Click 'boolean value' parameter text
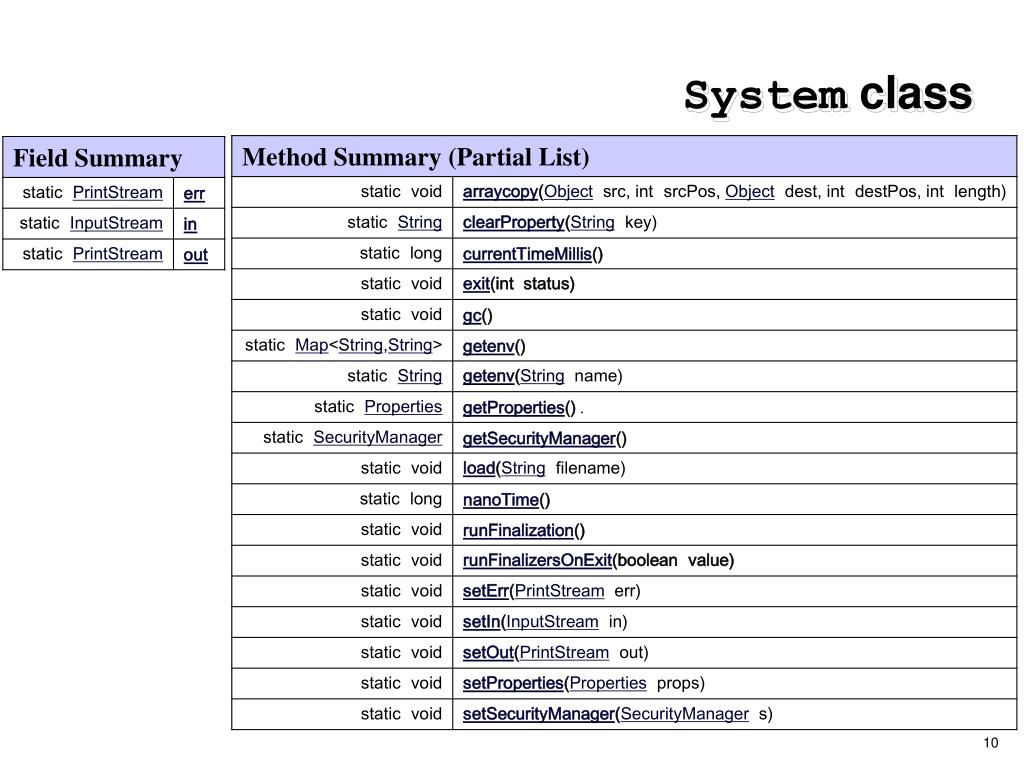 click(x=674, y=560)
